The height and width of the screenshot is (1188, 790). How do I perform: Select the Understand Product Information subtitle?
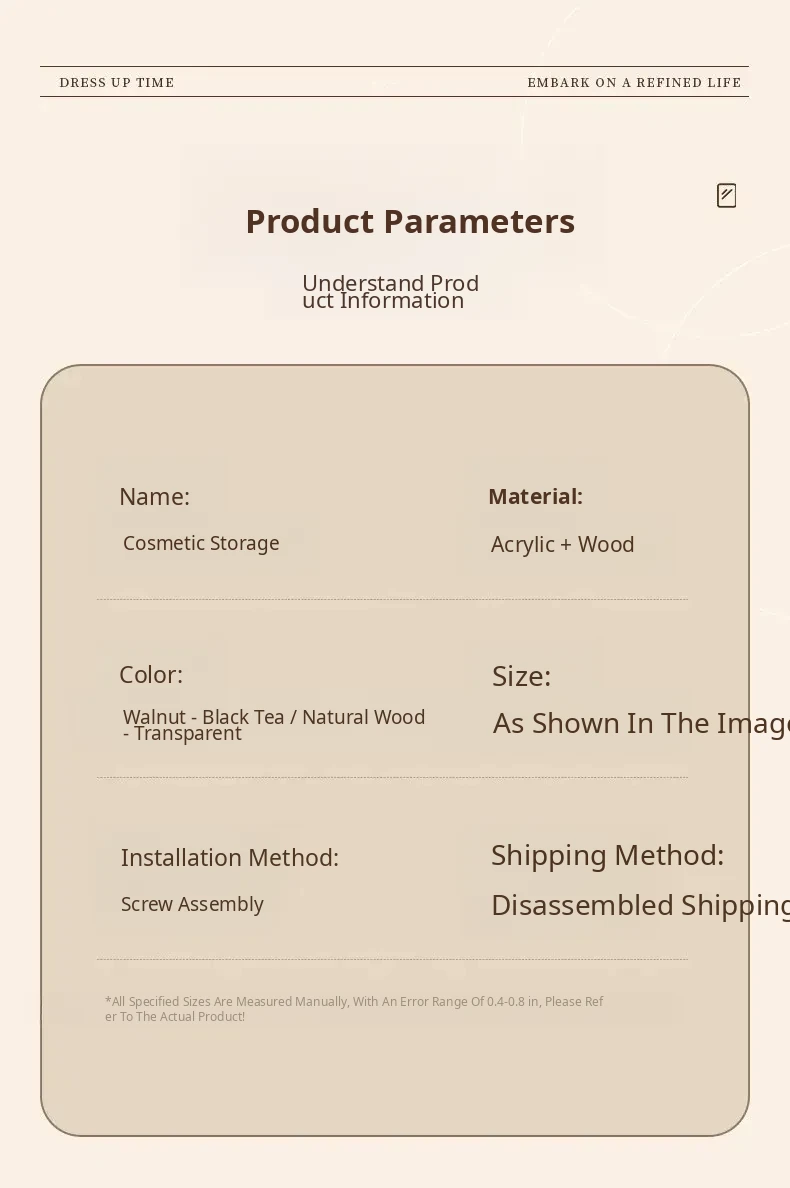click(x=390, y=292)
